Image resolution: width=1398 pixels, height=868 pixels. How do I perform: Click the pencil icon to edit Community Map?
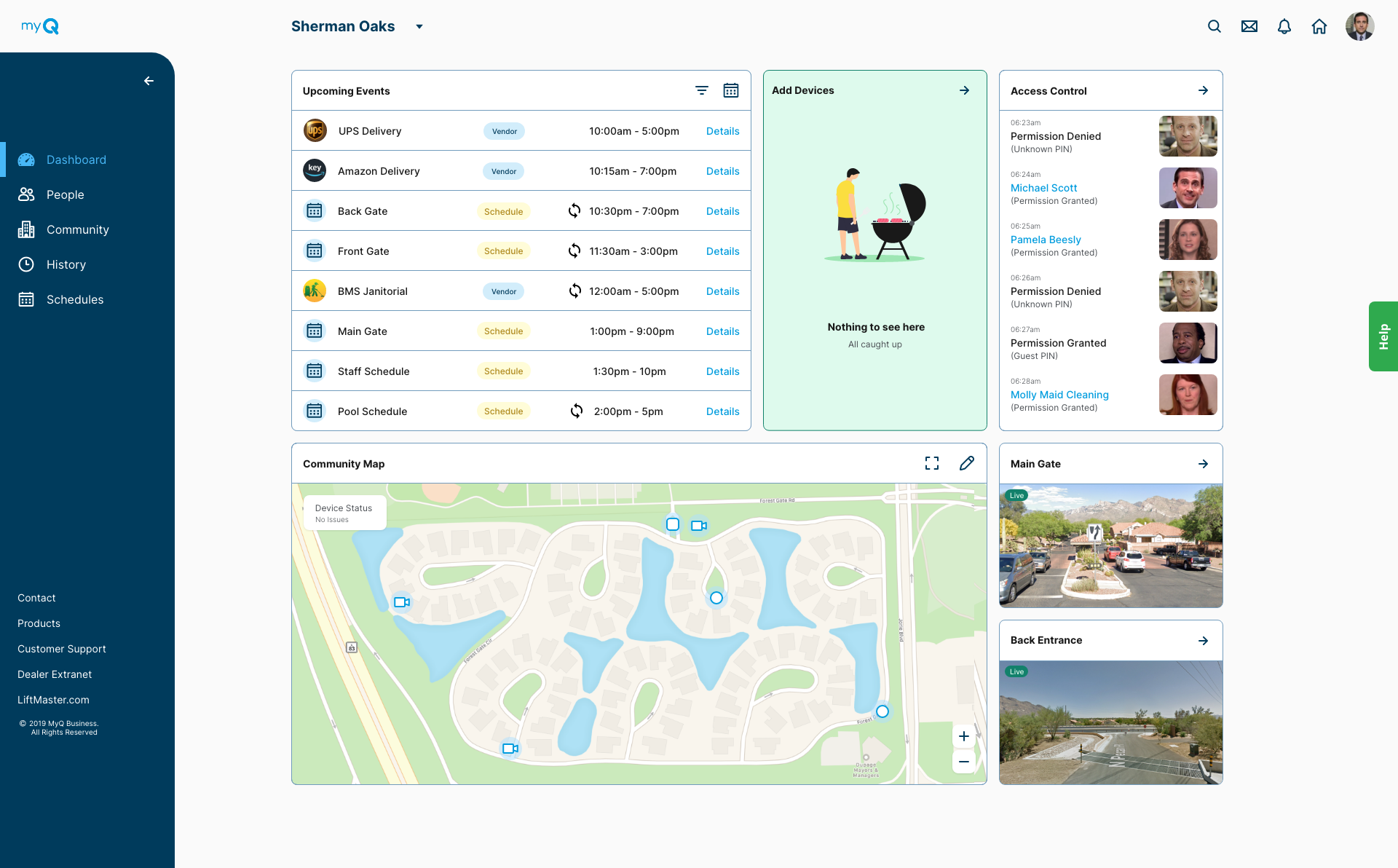tap(967, 463)
